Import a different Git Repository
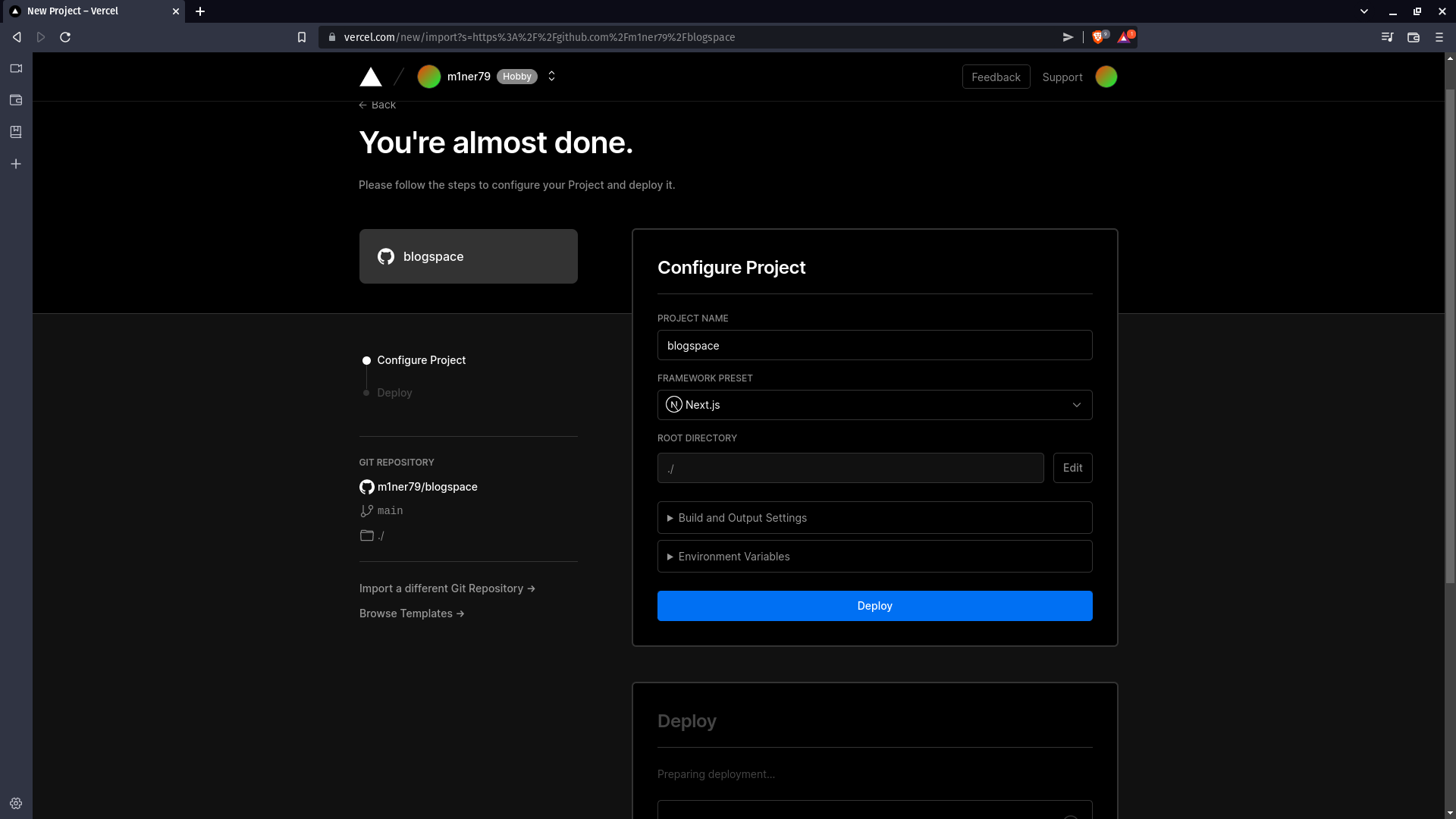 tap(447, 588)
